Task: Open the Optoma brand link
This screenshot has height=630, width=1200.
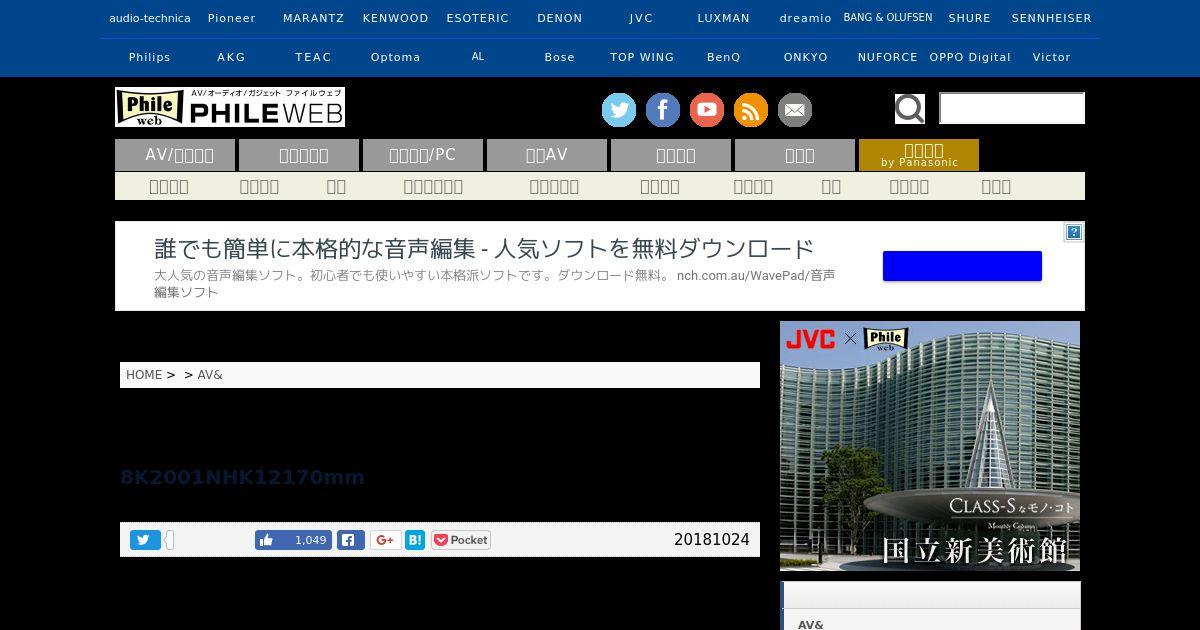Action: coord(396,57)
